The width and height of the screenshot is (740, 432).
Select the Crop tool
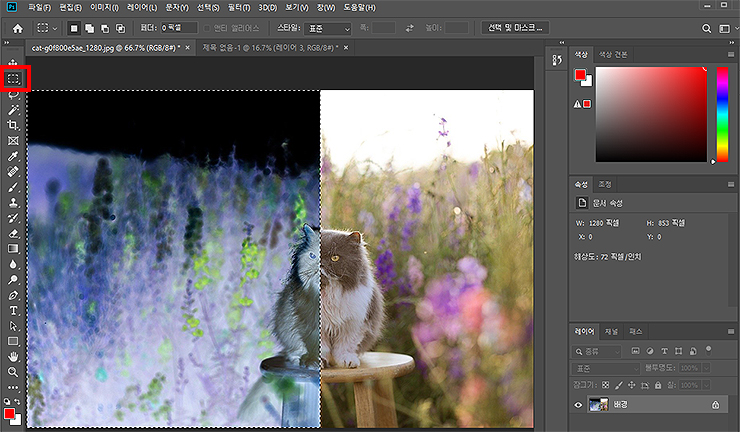point(13,125)
